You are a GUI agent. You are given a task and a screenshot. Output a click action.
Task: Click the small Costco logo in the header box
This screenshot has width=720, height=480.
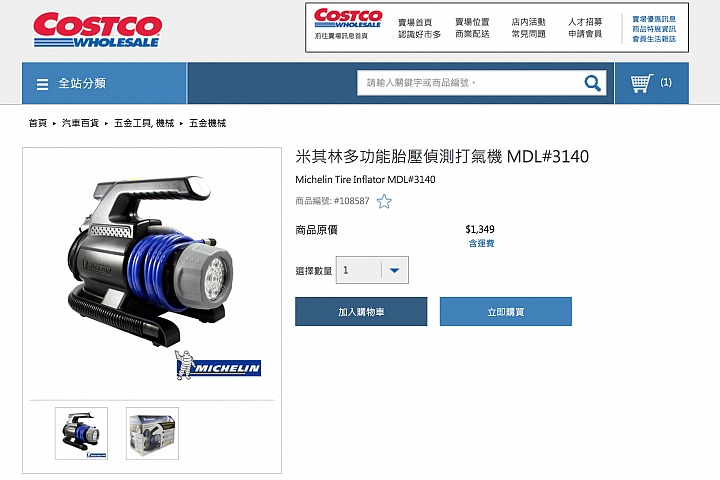click(348, 18)
